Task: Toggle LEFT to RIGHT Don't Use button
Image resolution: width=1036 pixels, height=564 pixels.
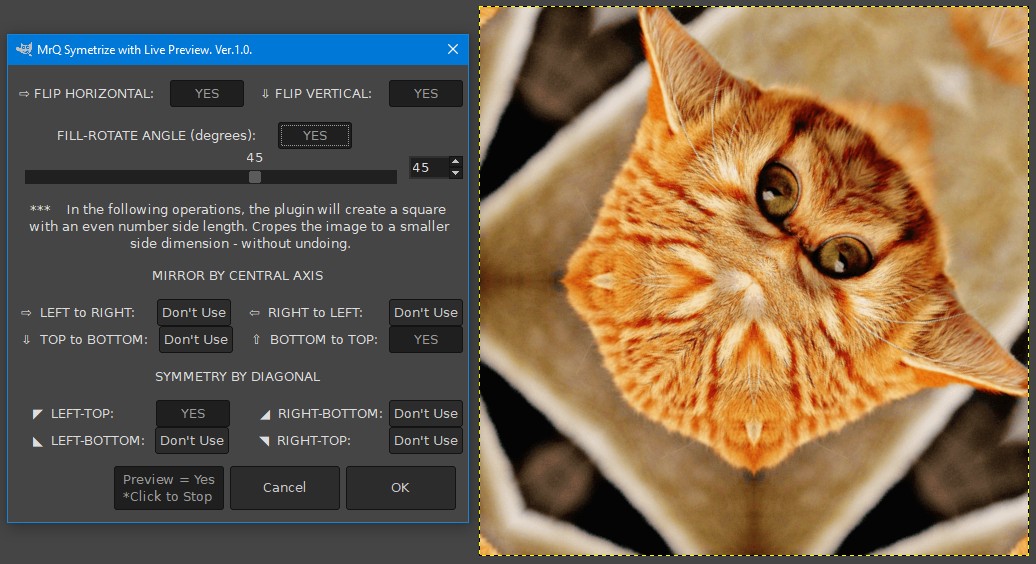Action: tap(194, 312)
